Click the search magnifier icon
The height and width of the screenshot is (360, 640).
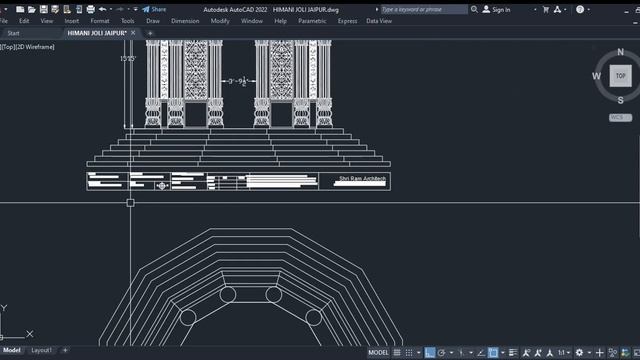(474, 9)
